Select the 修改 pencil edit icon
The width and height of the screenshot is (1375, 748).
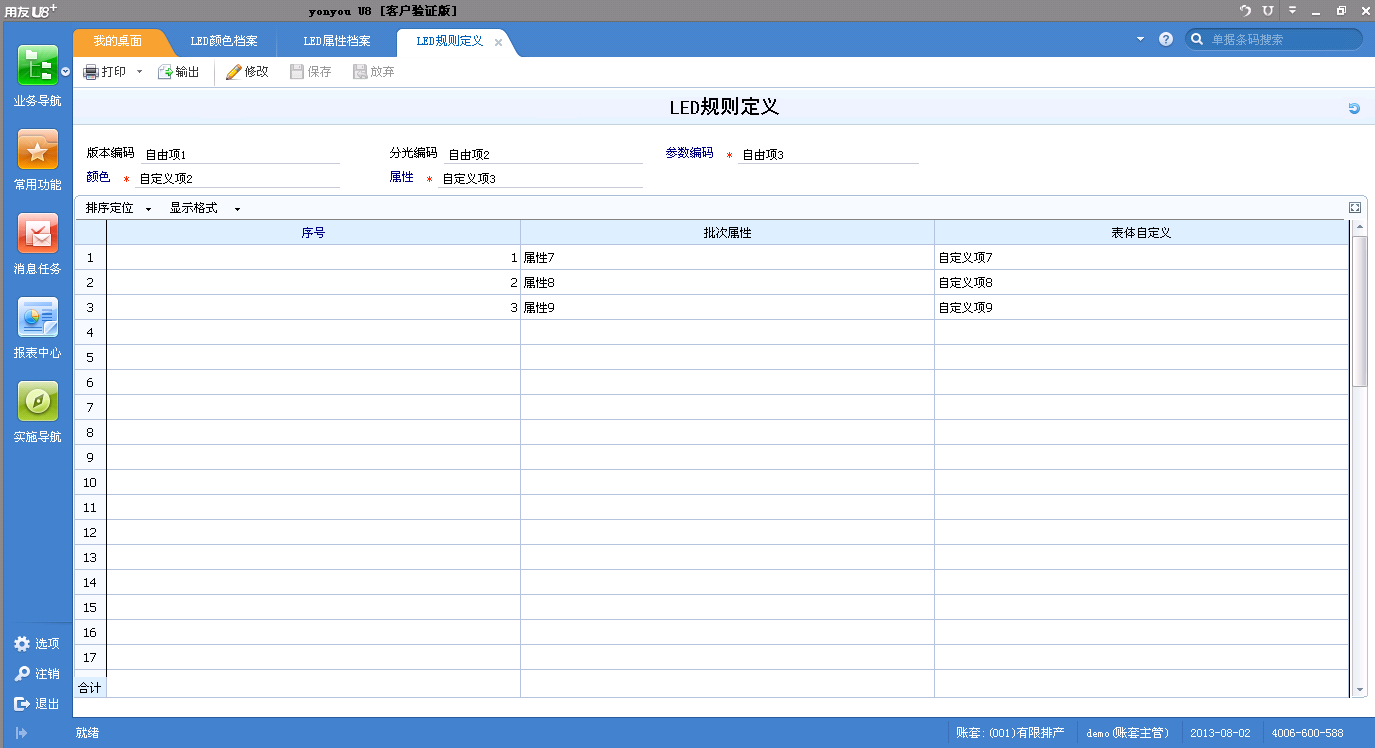point(246,71)
